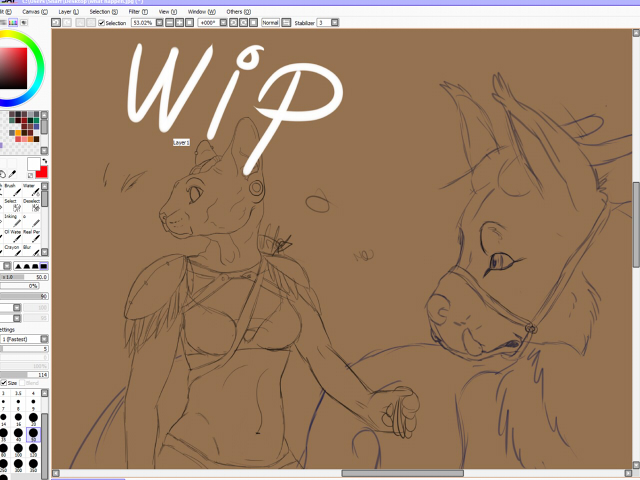Click the flip view icon next to Normal
The height and width of the screenshot is (480, 640).
pyautogui.click(x=287, y=23)
